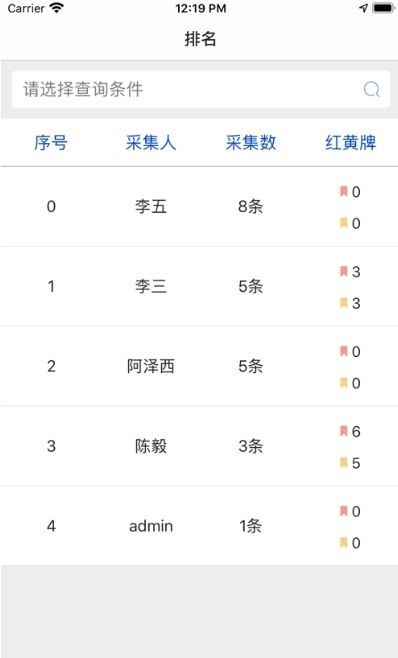Viewport: 398px width, 658px height.
Task: Click the red card flag for 李五
Action: point(344,191)
